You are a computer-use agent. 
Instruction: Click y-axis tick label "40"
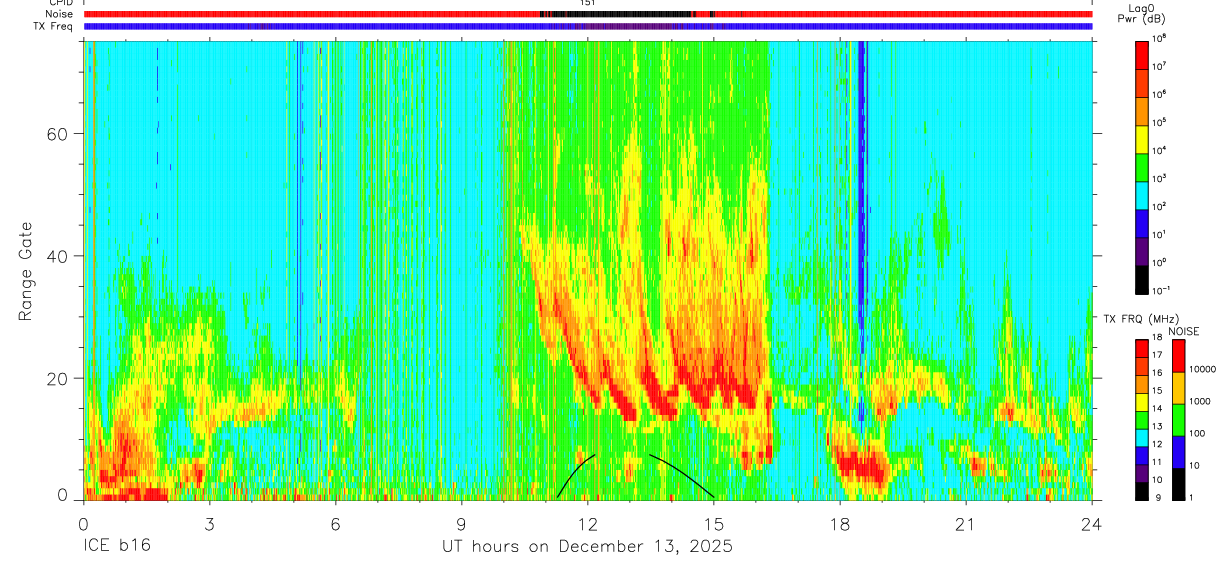56,256
